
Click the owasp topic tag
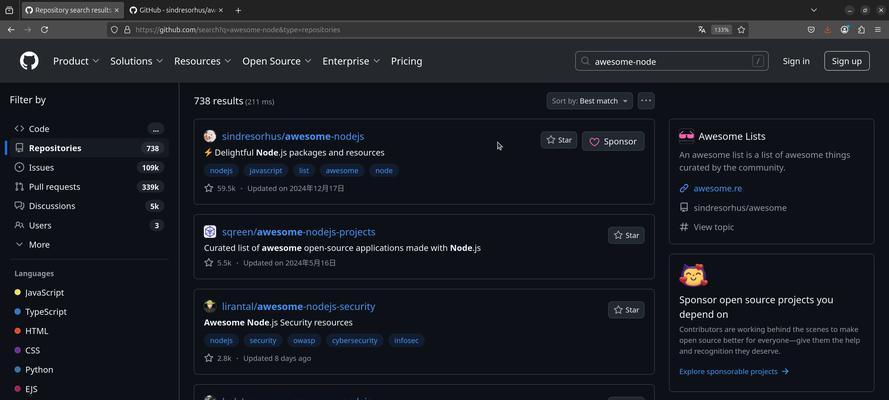(304, 341)
